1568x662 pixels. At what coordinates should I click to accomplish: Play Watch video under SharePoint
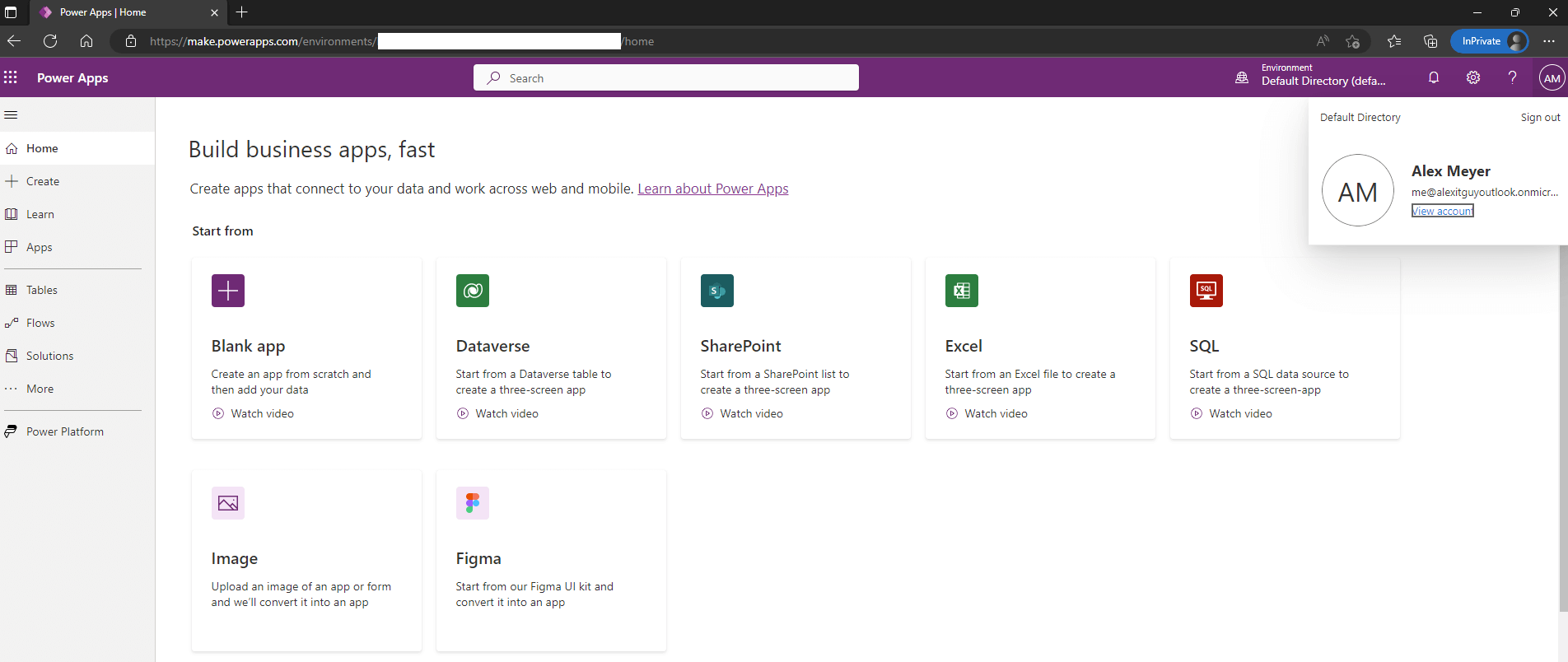tap(742, 413)
